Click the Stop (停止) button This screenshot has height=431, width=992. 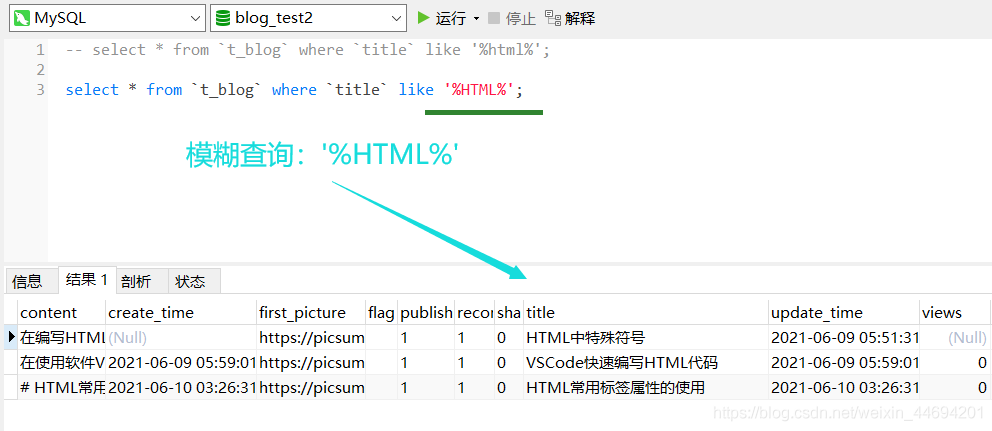click(x=512, y=18)
